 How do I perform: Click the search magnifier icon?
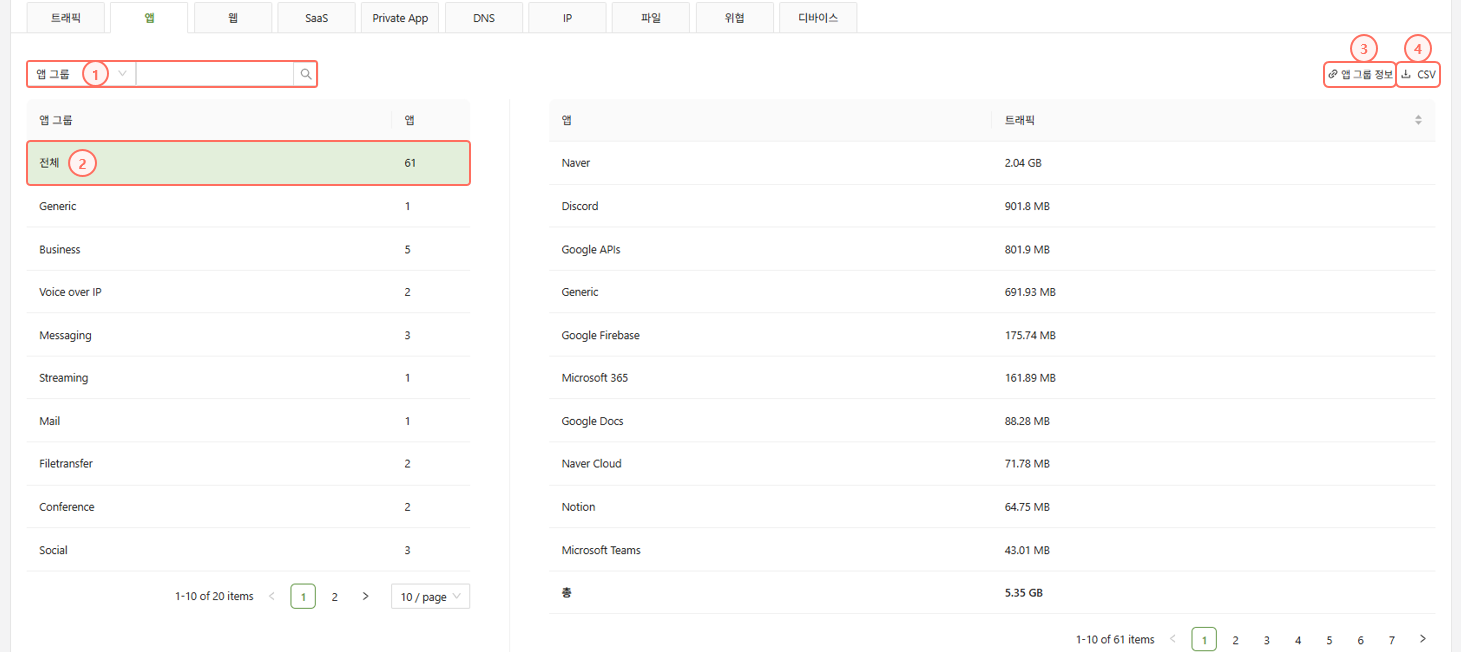(306, 74)
